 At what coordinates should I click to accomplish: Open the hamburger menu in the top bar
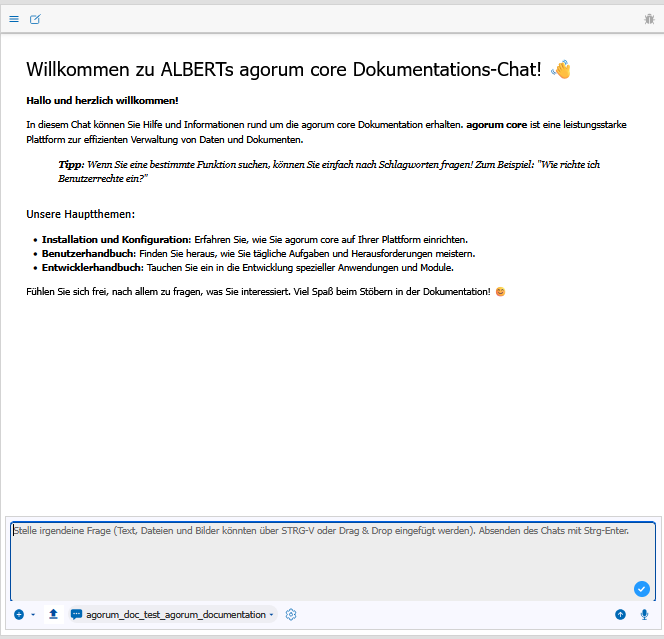coord(14,19)
